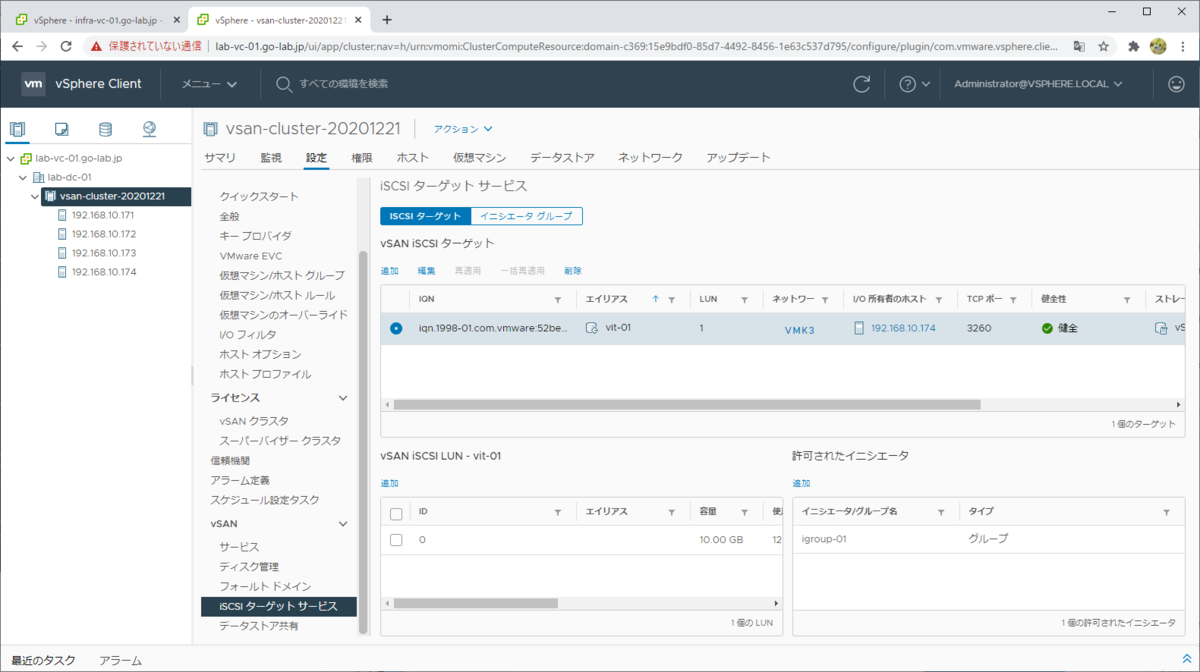Click the search magnifier icon

point(283,84)
